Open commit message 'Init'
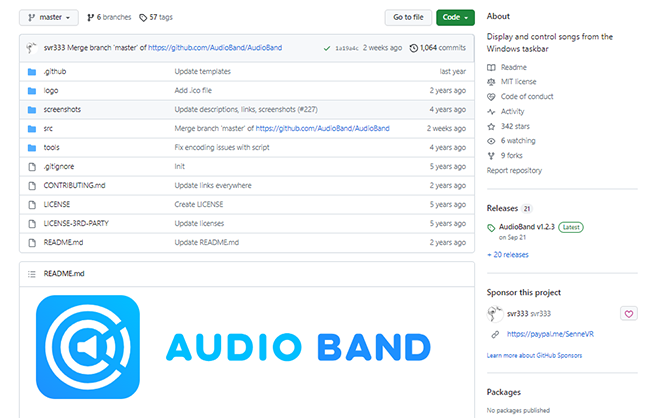This screenshot has width=650, height=418. coord(179,166)
